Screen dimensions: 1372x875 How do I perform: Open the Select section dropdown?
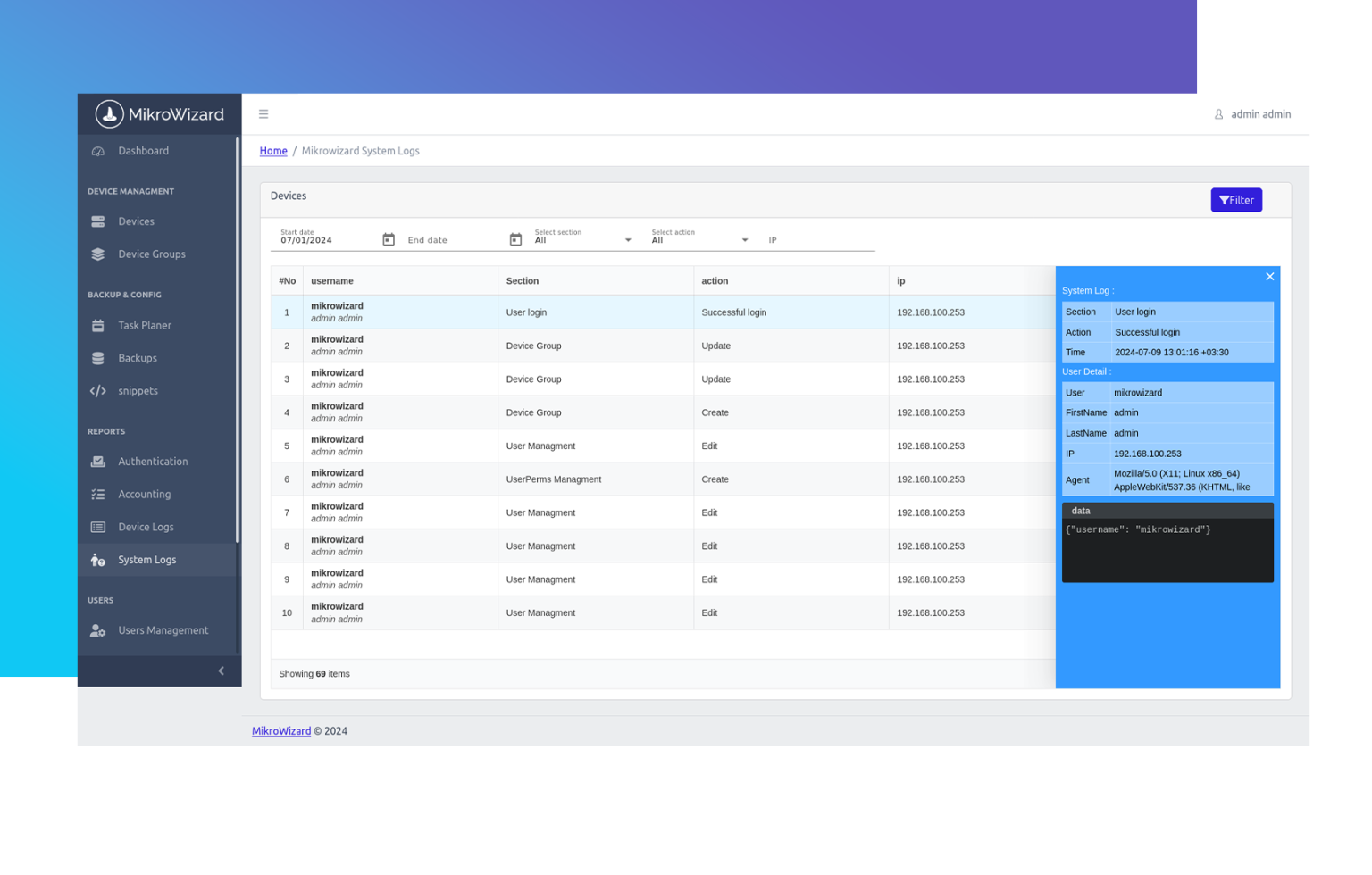coord(627,237)
